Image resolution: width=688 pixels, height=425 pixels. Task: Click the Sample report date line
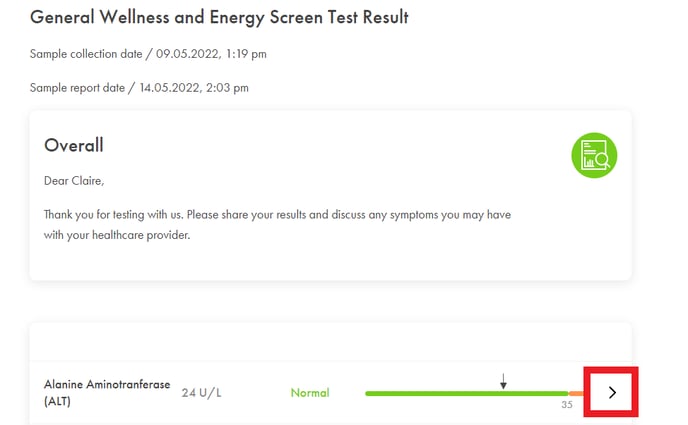(139, 88)
